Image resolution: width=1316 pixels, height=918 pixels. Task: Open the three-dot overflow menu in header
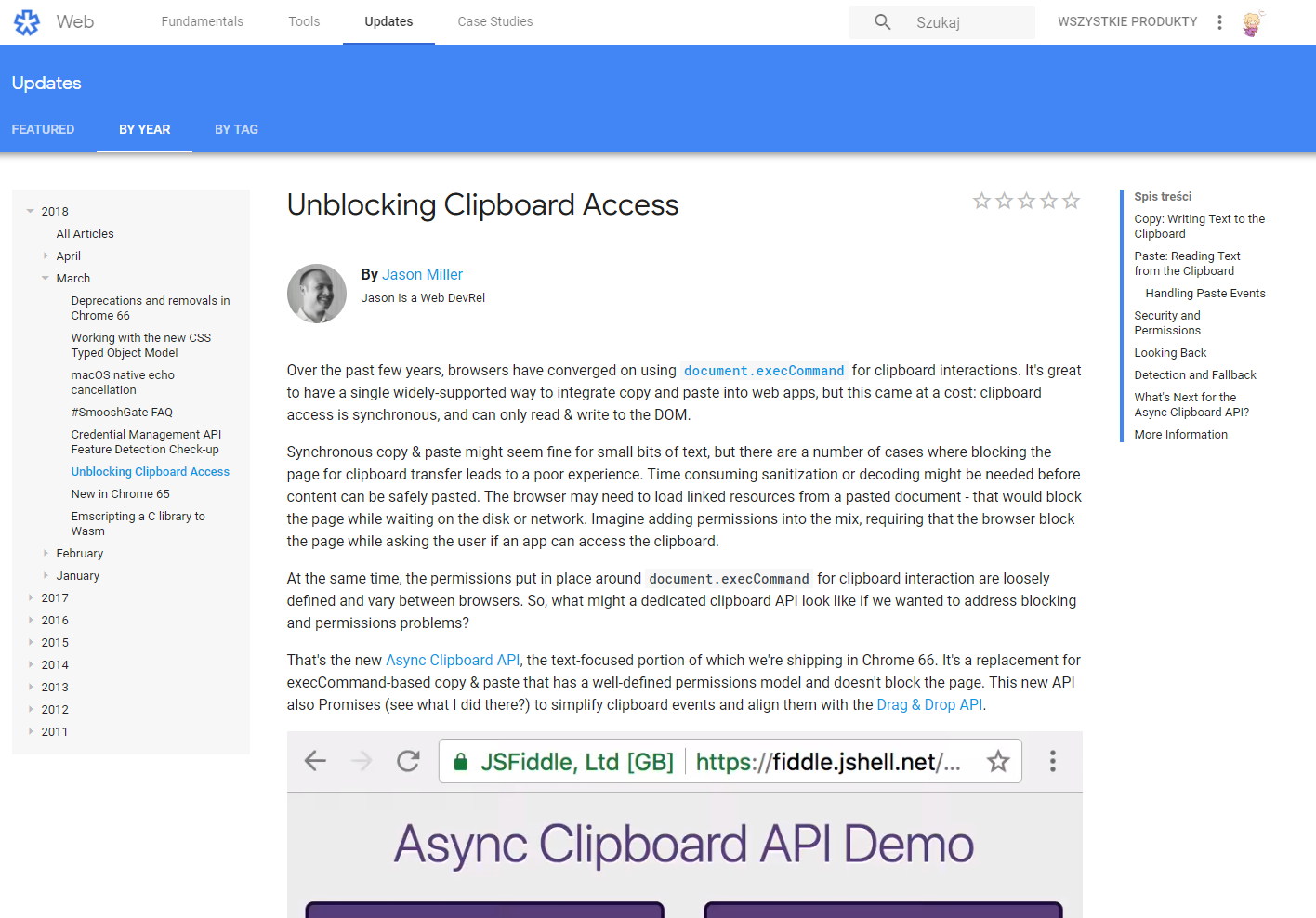point(1219,22)
